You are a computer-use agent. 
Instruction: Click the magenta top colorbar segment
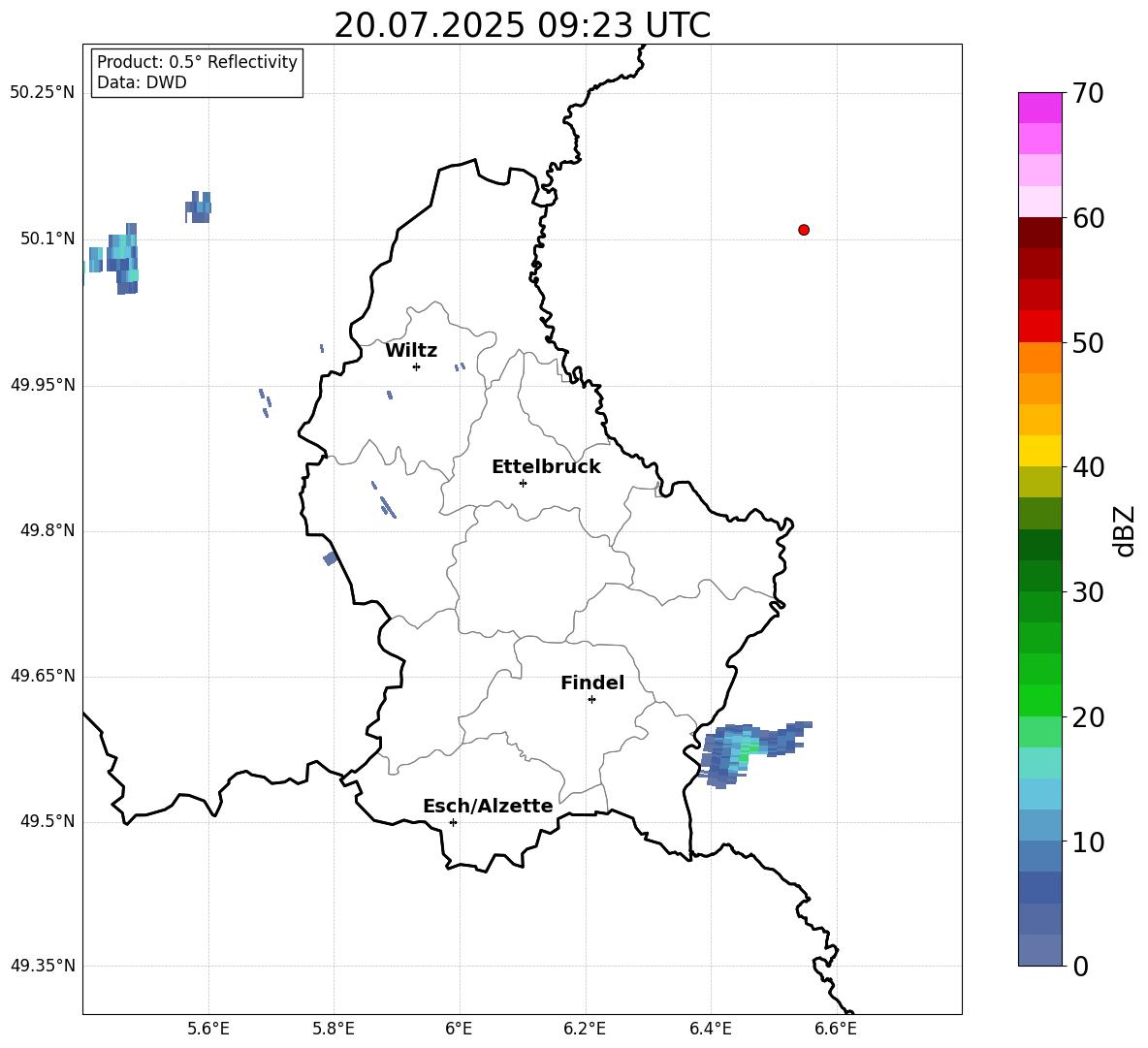coord(1039,108)
